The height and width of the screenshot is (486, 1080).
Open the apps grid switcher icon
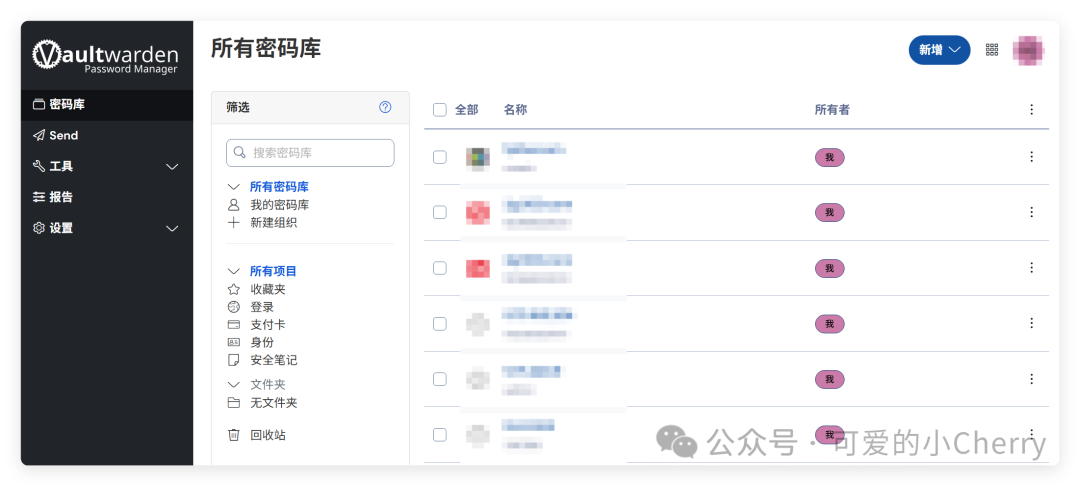pyautogui.click(x=992, y=50)
